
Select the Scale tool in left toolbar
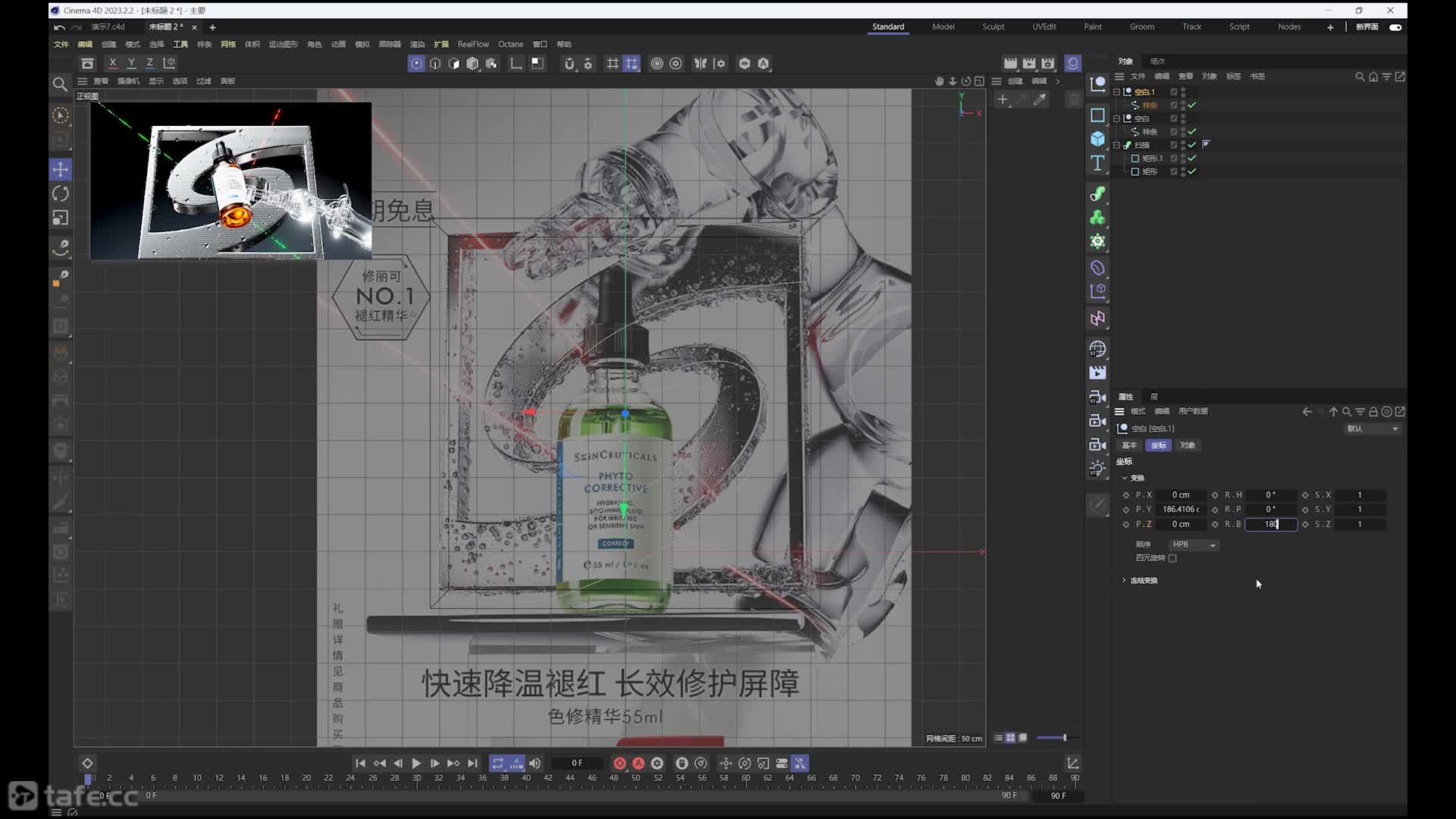click(61, 218)
